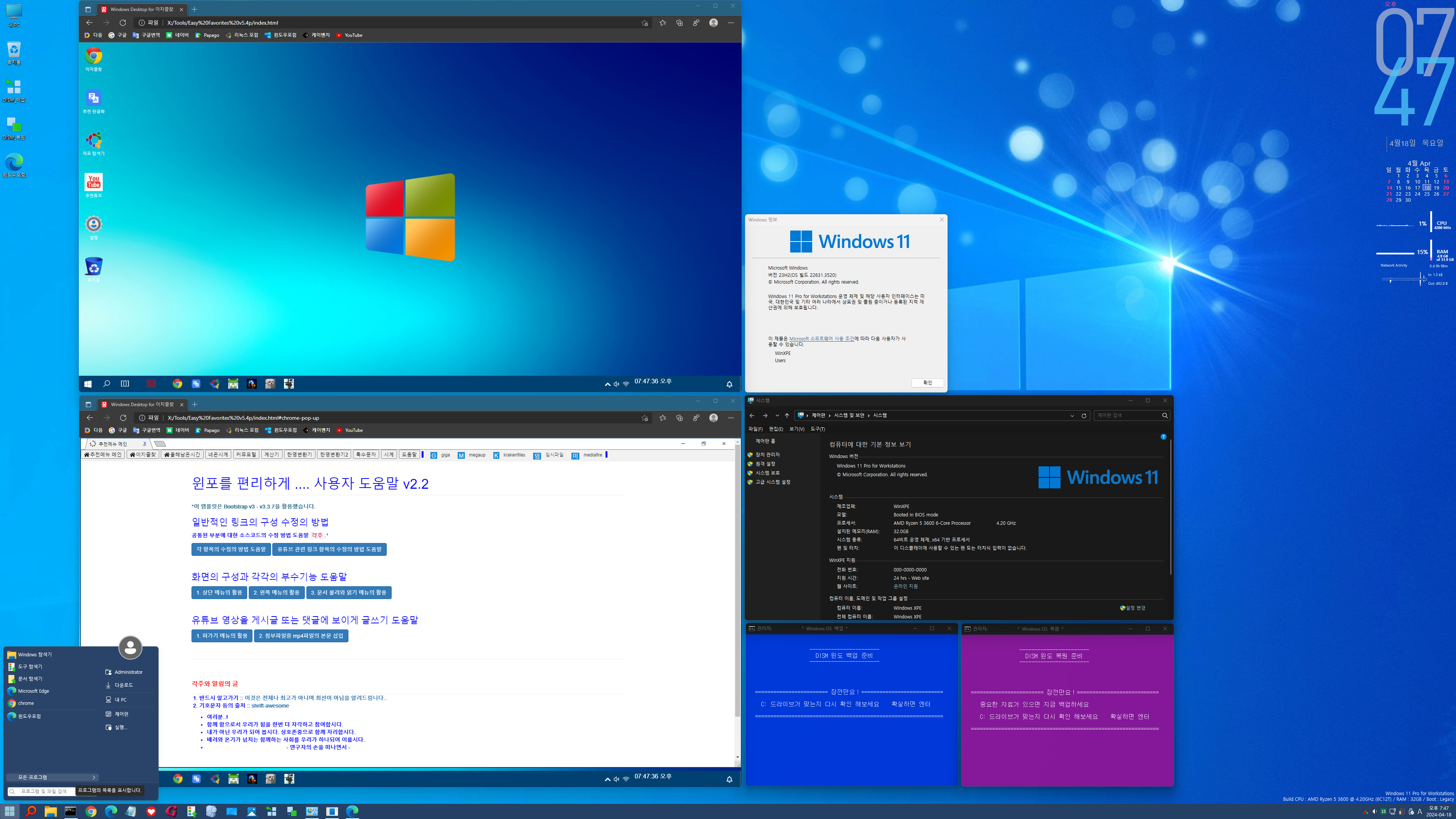Open the Microsoft 소프트웨어 사용 조건 link
Image resolution: width=1456 pixels, height=819 pixels.
[821, 339]
